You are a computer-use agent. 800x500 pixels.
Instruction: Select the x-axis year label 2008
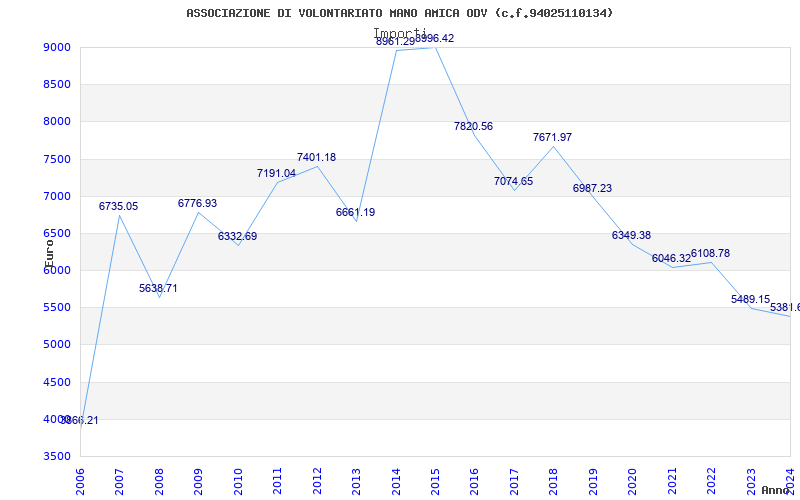[x=159, y=480]
